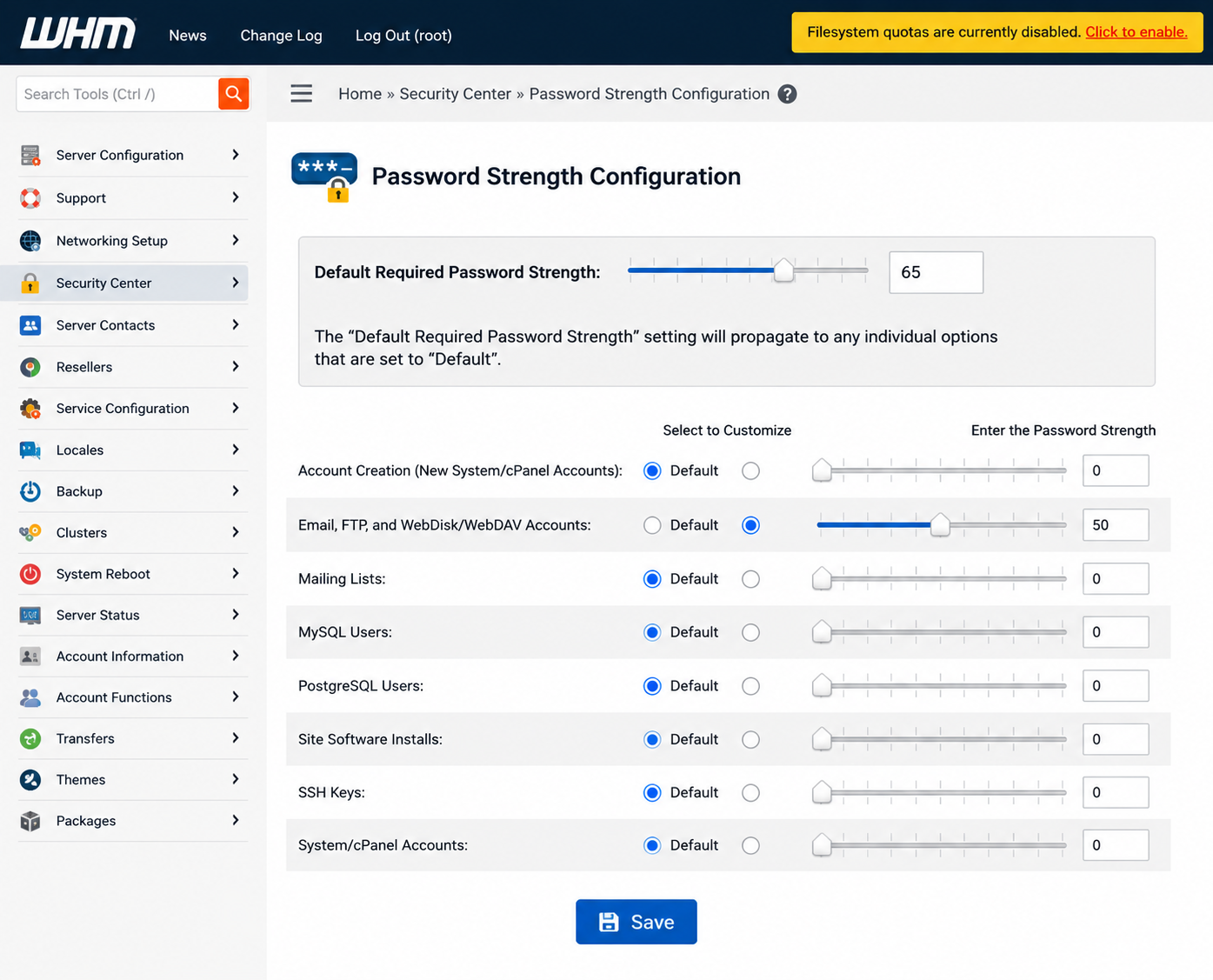Click the Networking Setup globe icon
The width and height of the screenshot is (1213, 980).
(x=30, y=240)
